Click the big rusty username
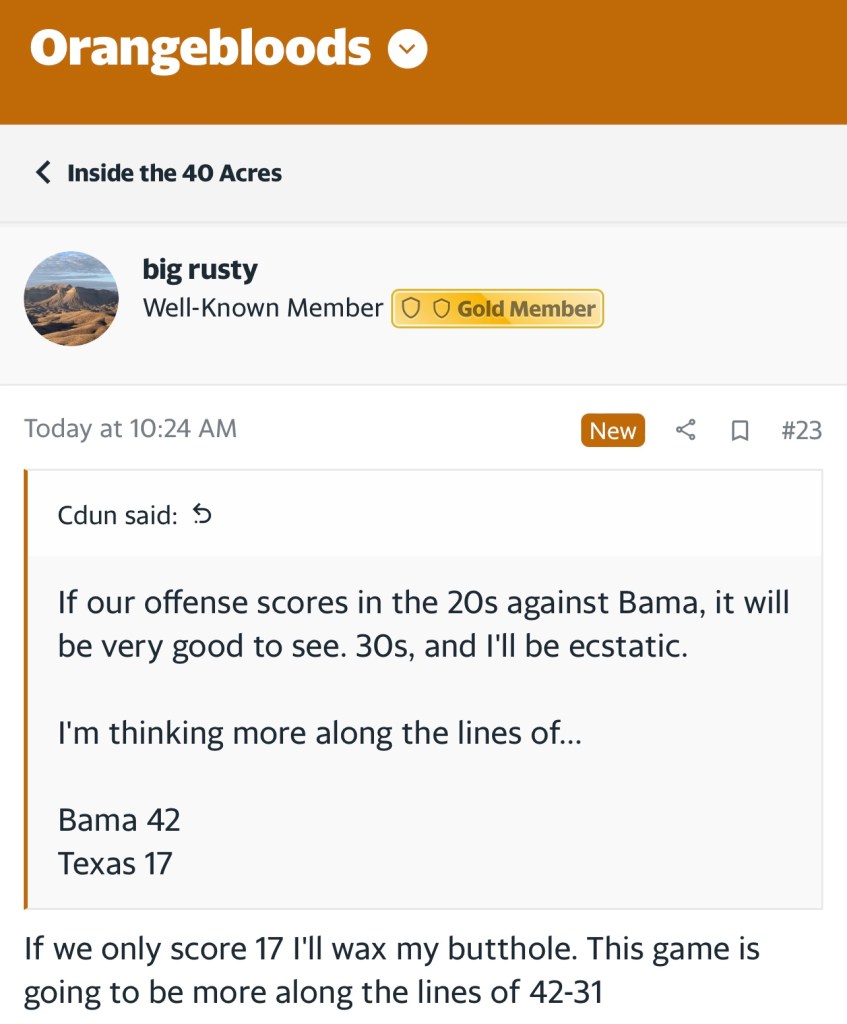This screenshot has width=847, height=1024. click(200, 270)
